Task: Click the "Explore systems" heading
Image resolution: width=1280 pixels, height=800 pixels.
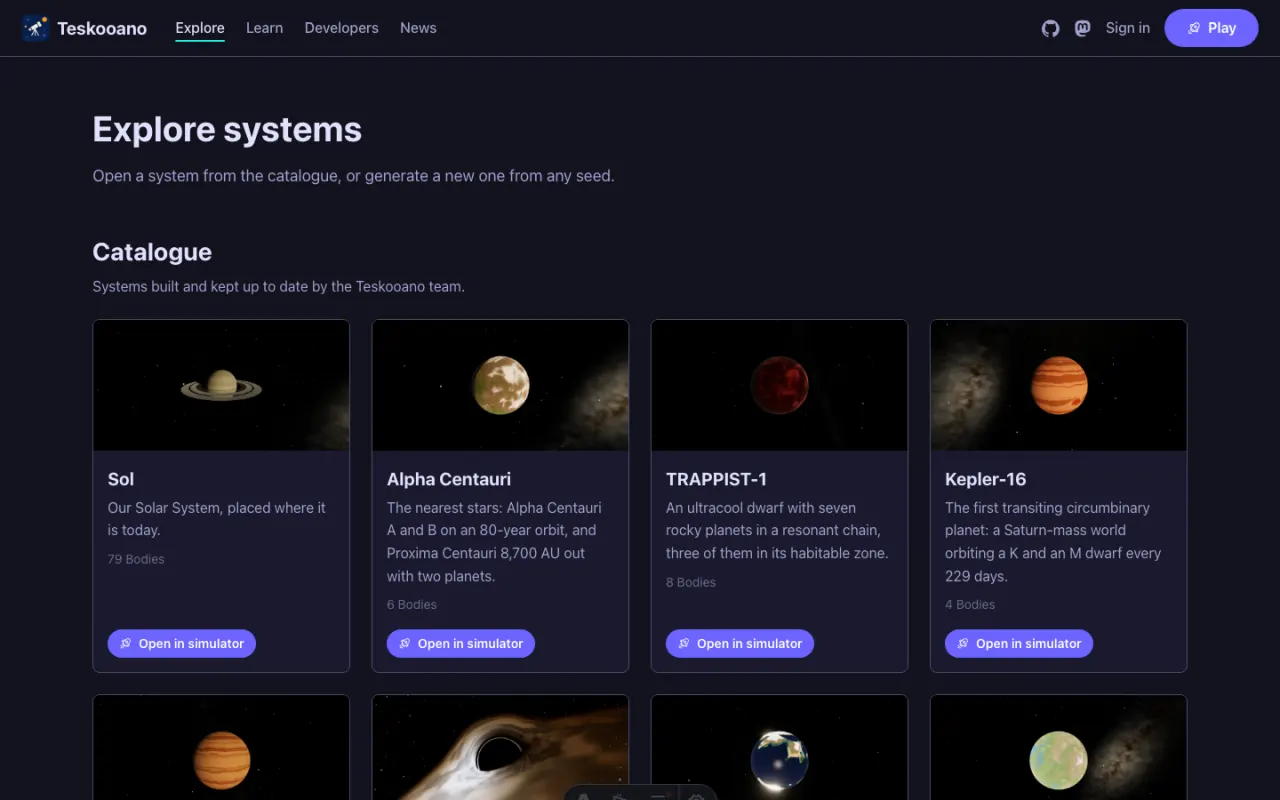Action: coord(227,130)
